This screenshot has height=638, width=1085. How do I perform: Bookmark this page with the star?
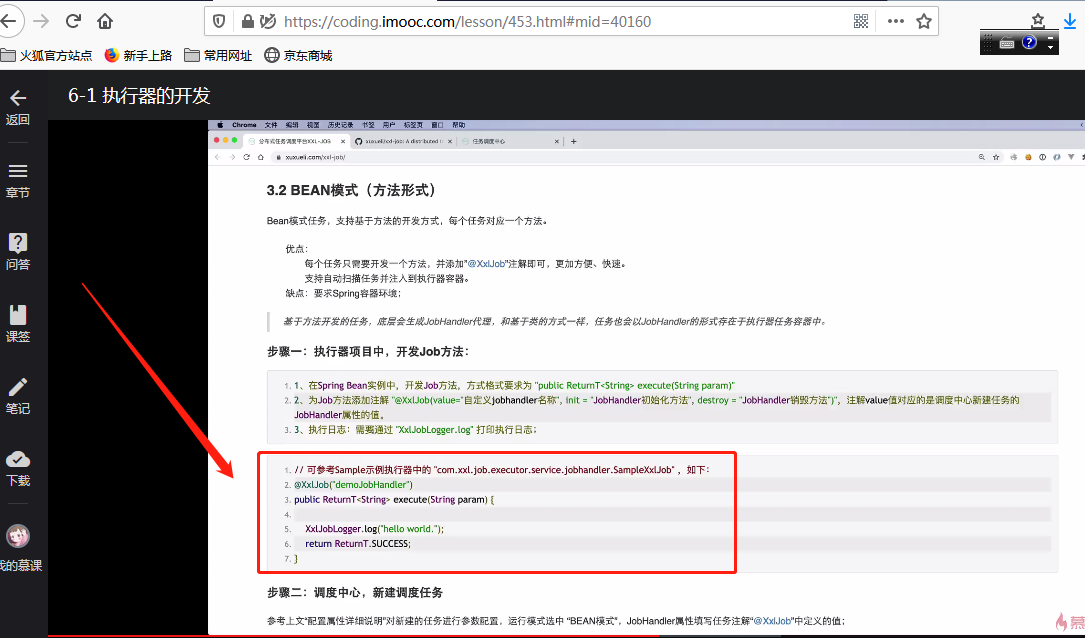click(x=922, y=19)
